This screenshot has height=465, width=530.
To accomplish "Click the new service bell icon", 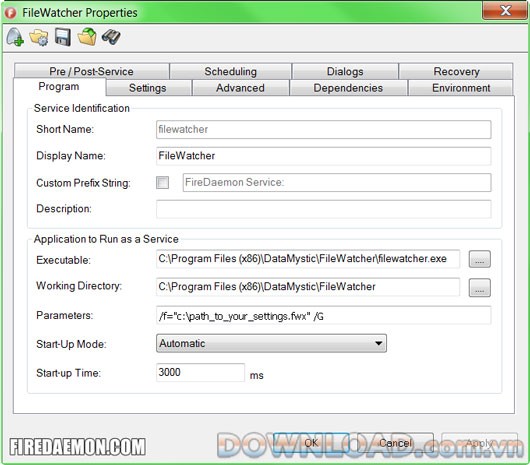I will tap(15, 37).
